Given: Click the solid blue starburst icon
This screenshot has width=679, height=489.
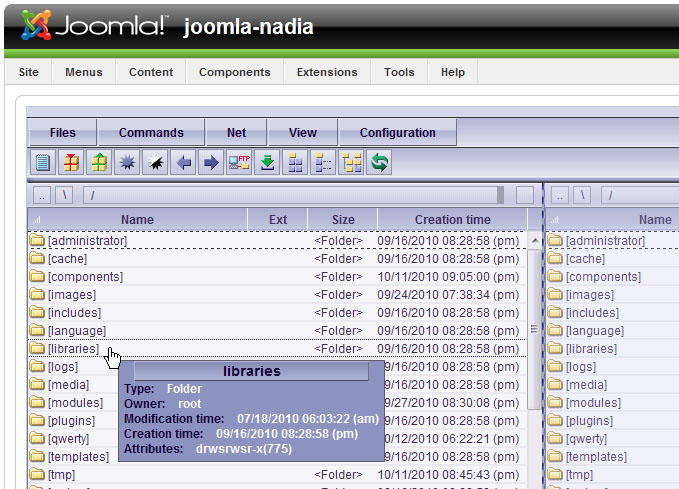Looking at the screenshot, I should [x=127, y=163].
